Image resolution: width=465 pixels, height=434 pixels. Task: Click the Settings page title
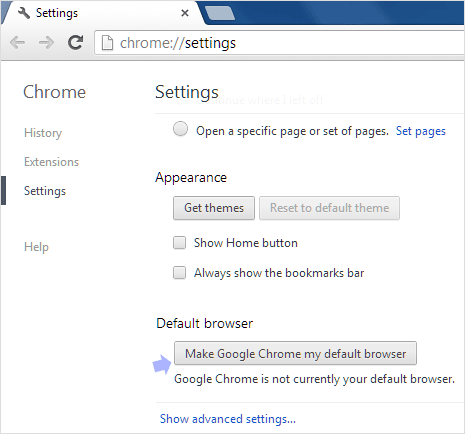point(187,92)
